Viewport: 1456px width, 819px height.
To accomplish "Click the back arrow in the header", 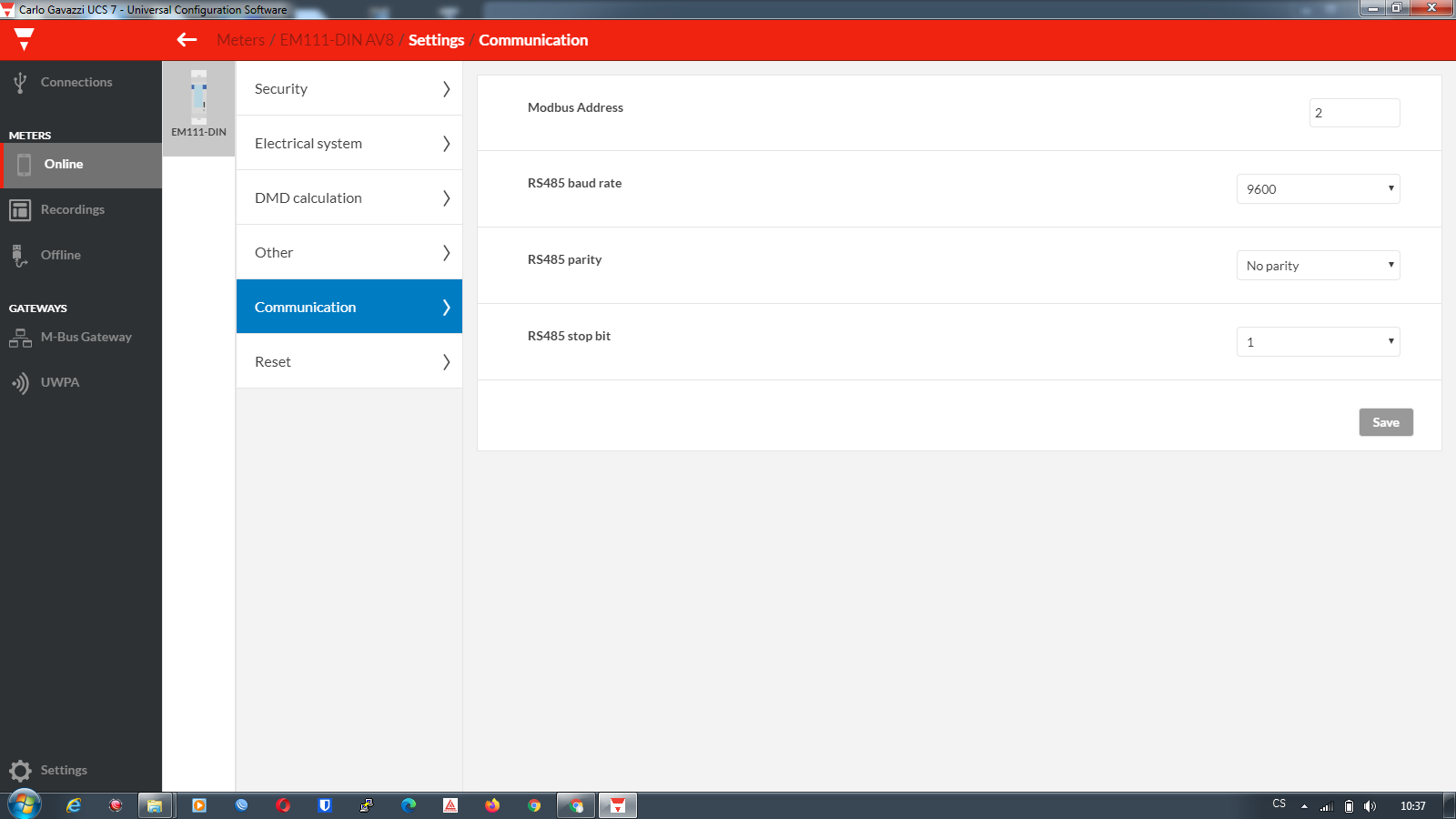I will tap(187, 40).
